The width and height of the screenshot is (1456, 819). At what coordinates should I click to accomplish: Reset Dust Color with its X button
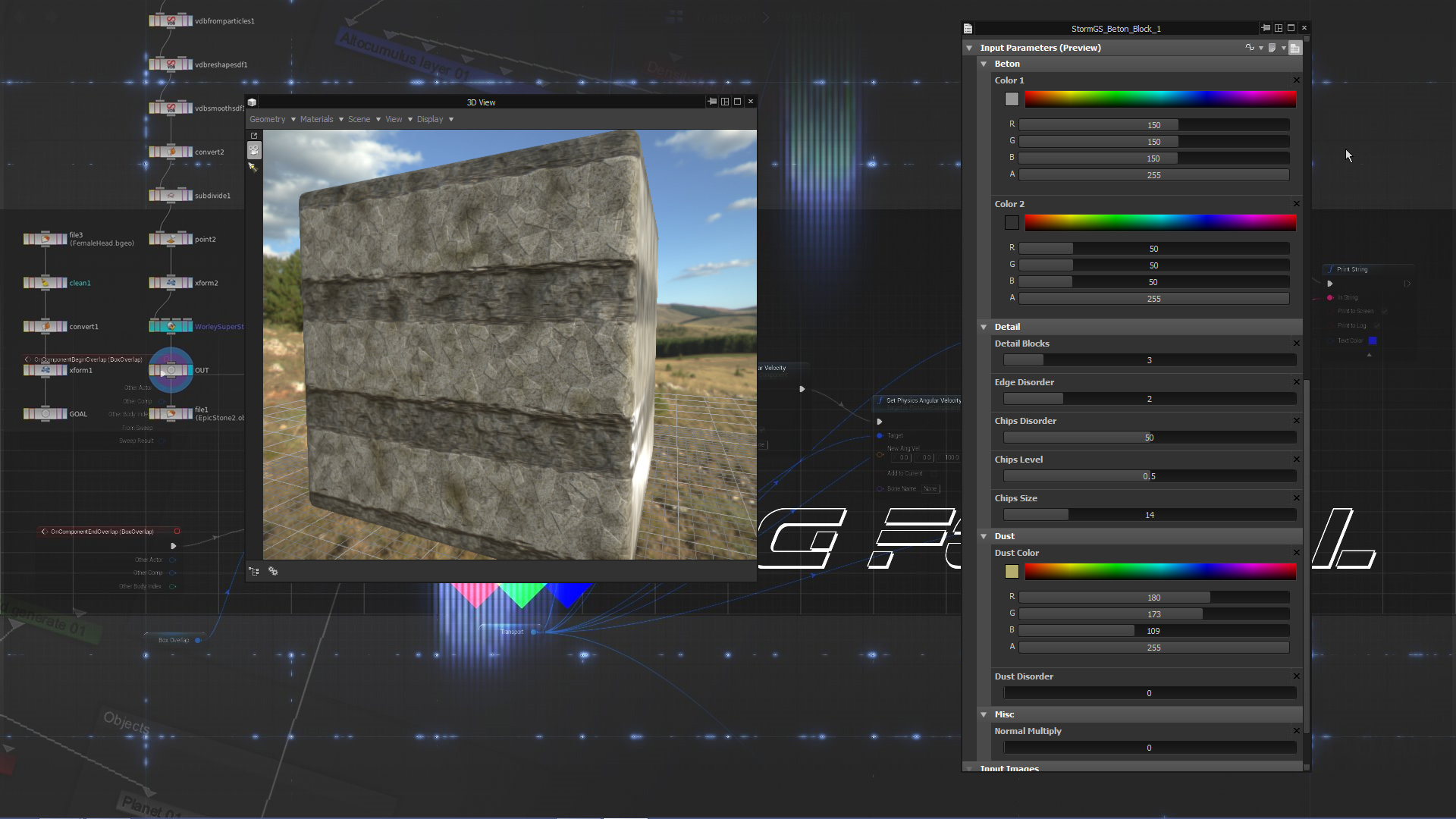click(1296, 553)
